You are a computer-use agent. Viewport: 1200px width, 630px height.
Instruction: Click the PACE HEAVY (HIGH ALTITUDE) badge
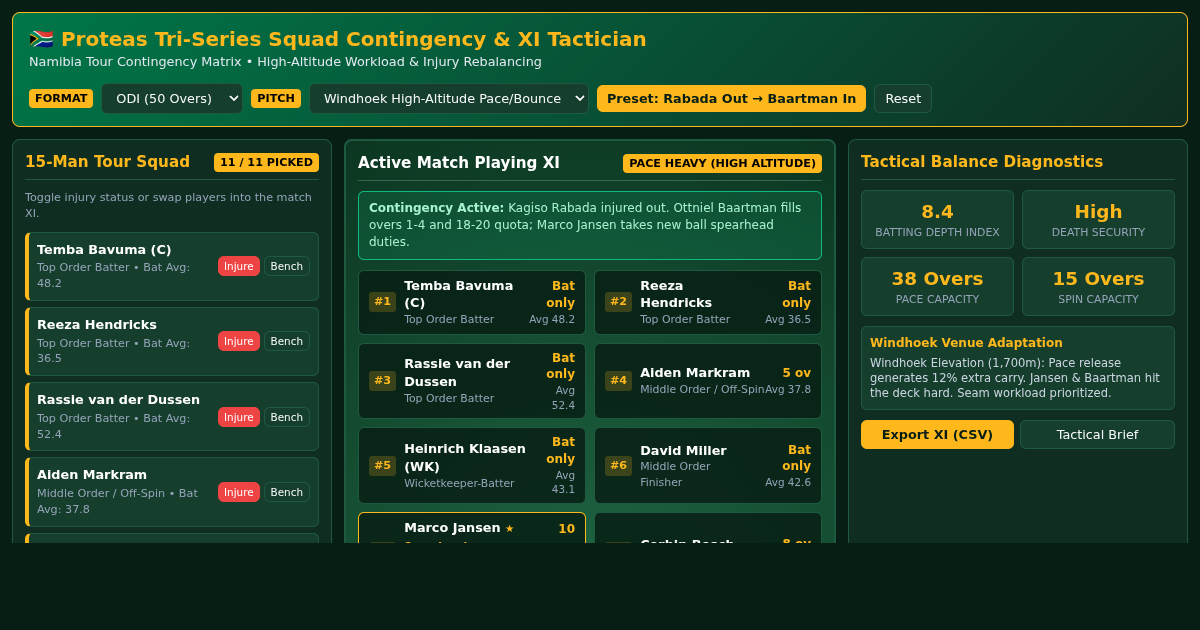(722, 163)
